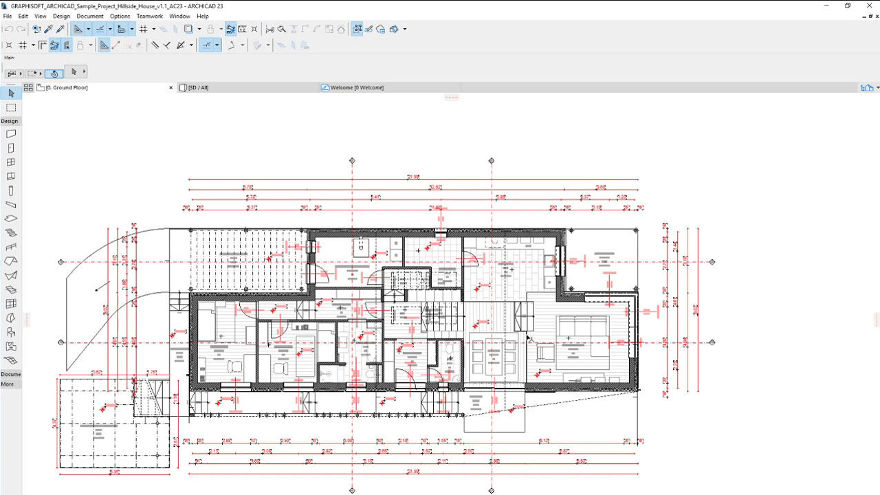Switch to the 3D / All tab
Screen dimensions: 880x495
[198, 88]
